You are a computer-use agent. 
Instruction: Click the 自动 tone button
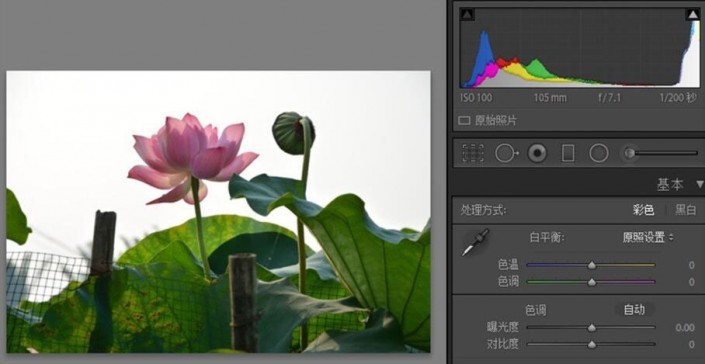click(634, 310)
